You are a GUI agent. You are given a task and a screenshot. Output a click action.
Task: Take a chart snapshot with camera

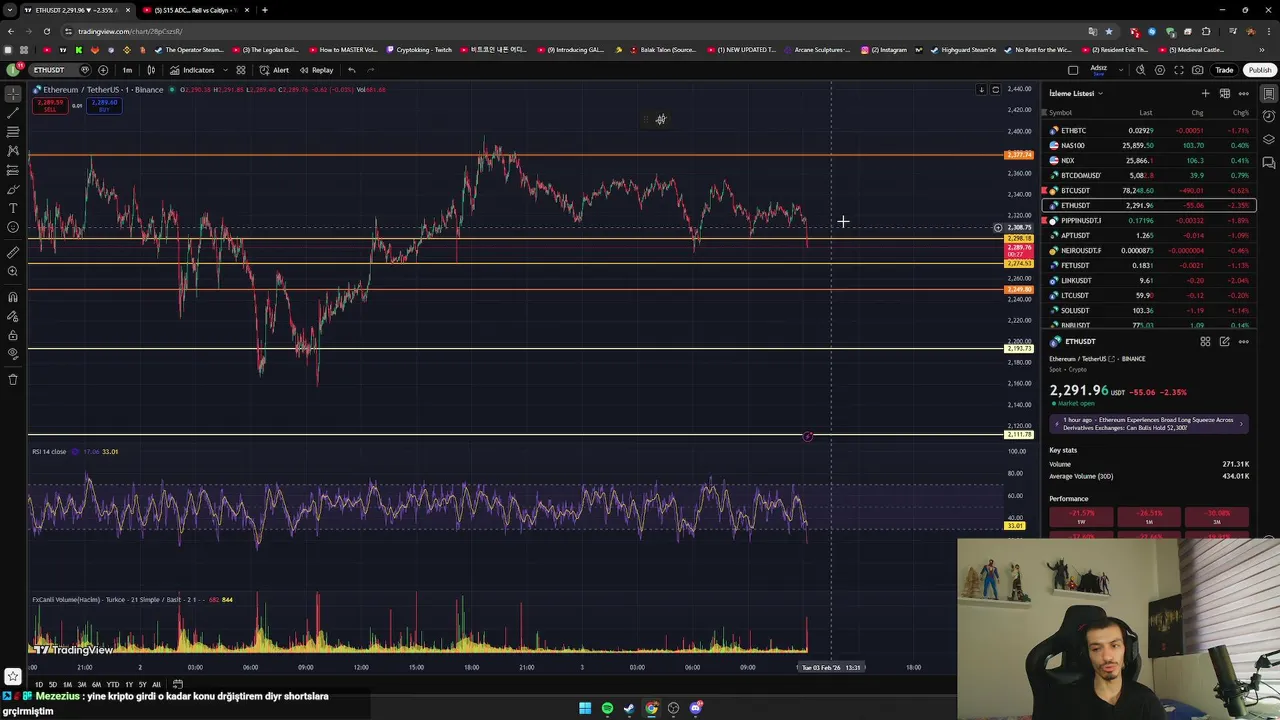coord(1198,70)
